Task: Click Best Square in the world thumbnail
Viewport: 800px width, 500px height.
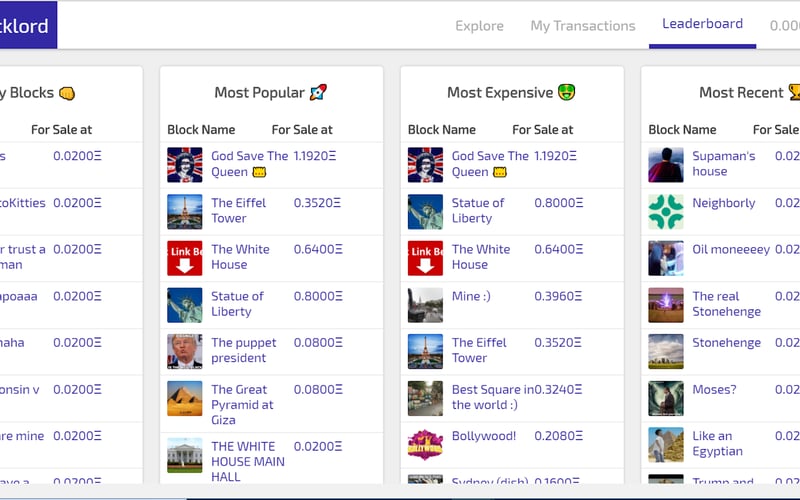Action: click(x=426, y=398)
